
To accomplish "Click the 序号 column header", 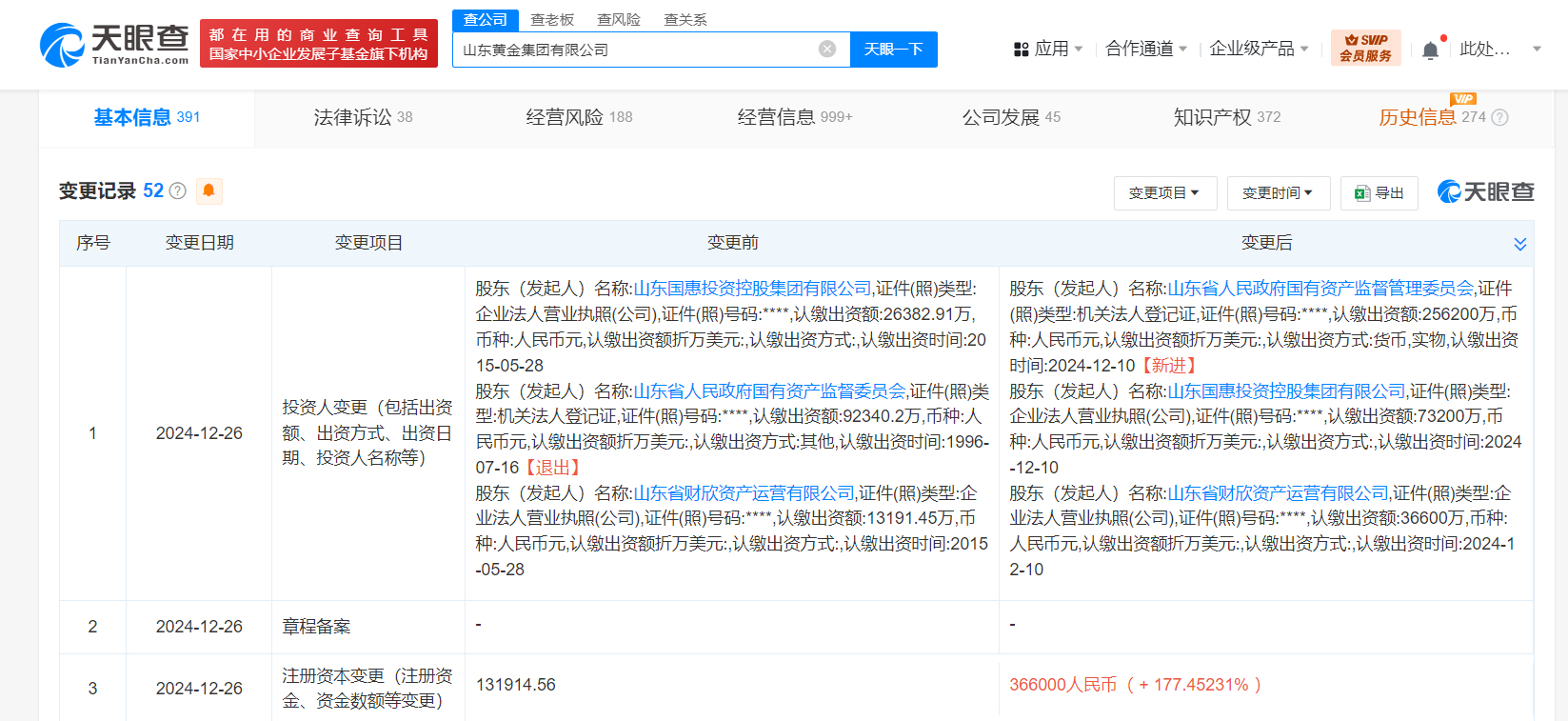I will 93,243.
